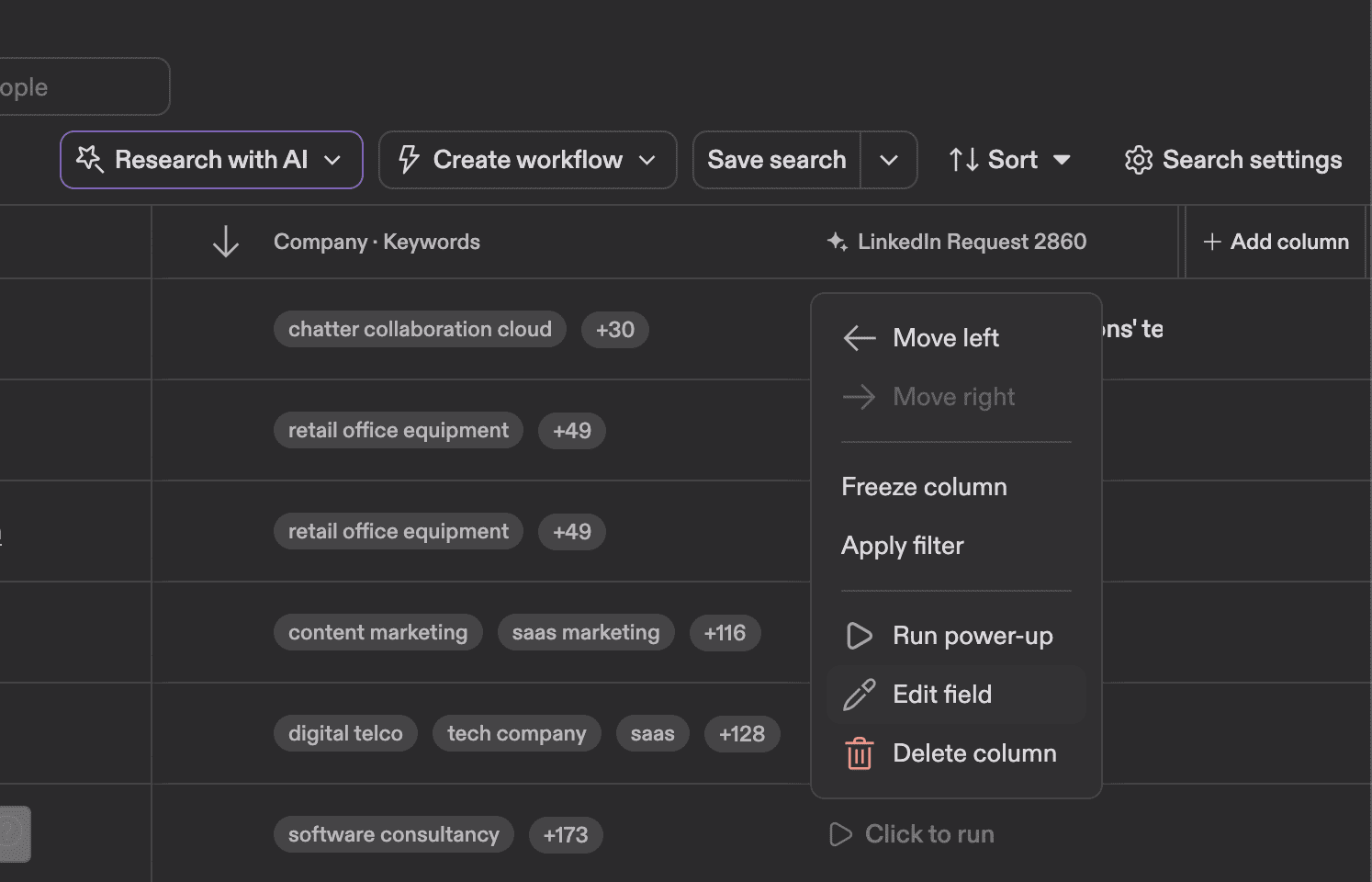This screenshot has height=882, width=1372.
Task: Open the Create workflow menu
Action: (528, 160)
